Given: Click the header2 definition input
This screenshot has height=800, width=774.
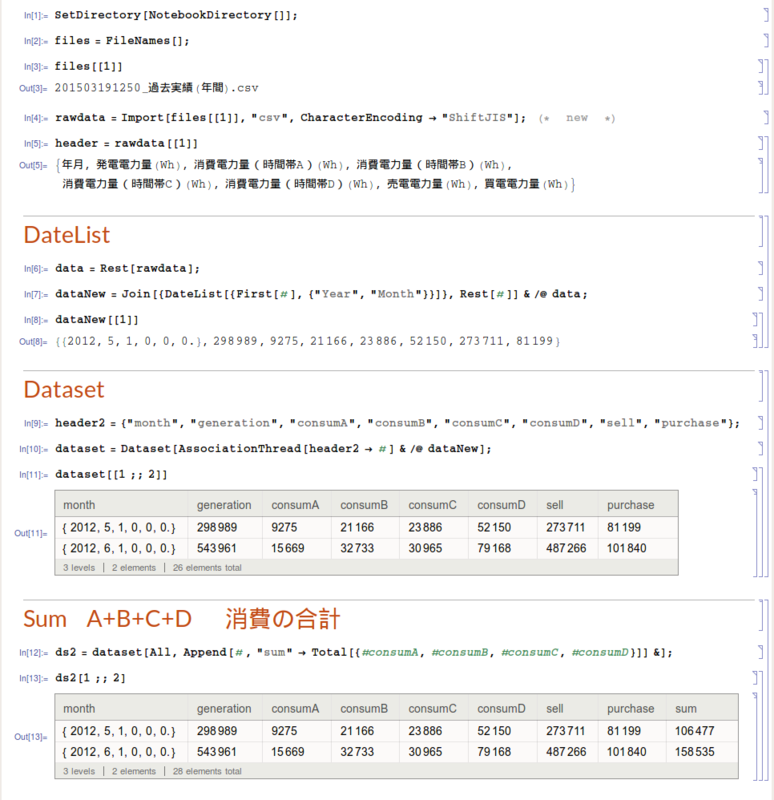Looking at the screenshot, I should click(397, 423).
